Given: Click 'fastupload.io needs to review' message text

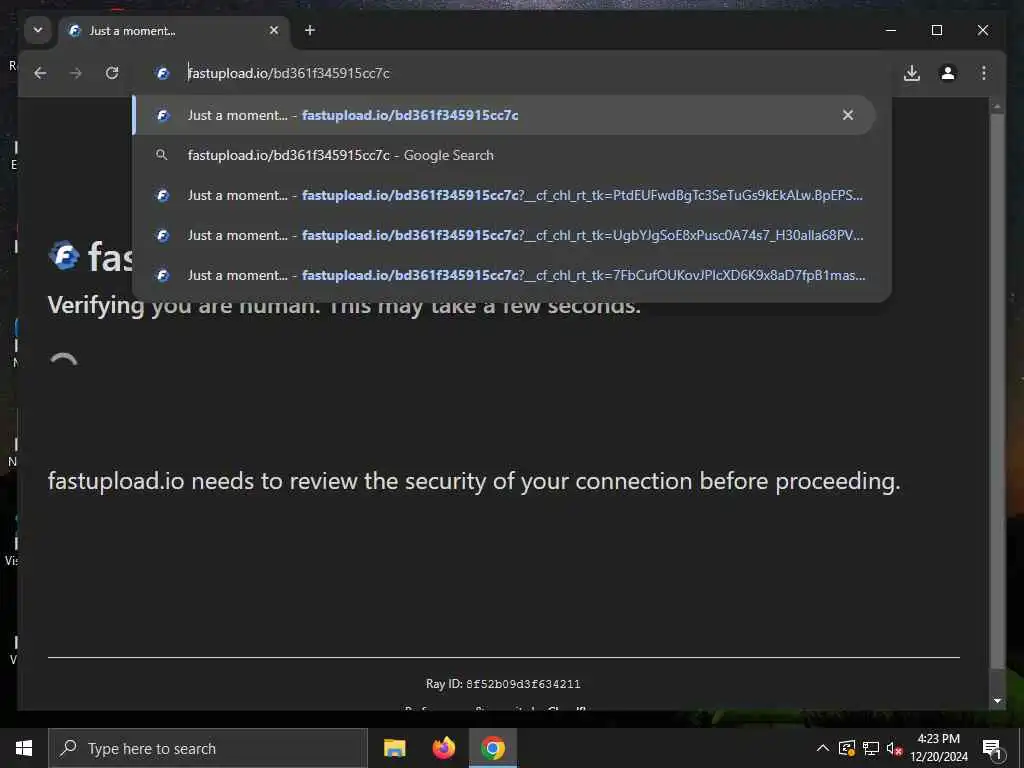Looking at the screenshot, I should coord(474,481).
